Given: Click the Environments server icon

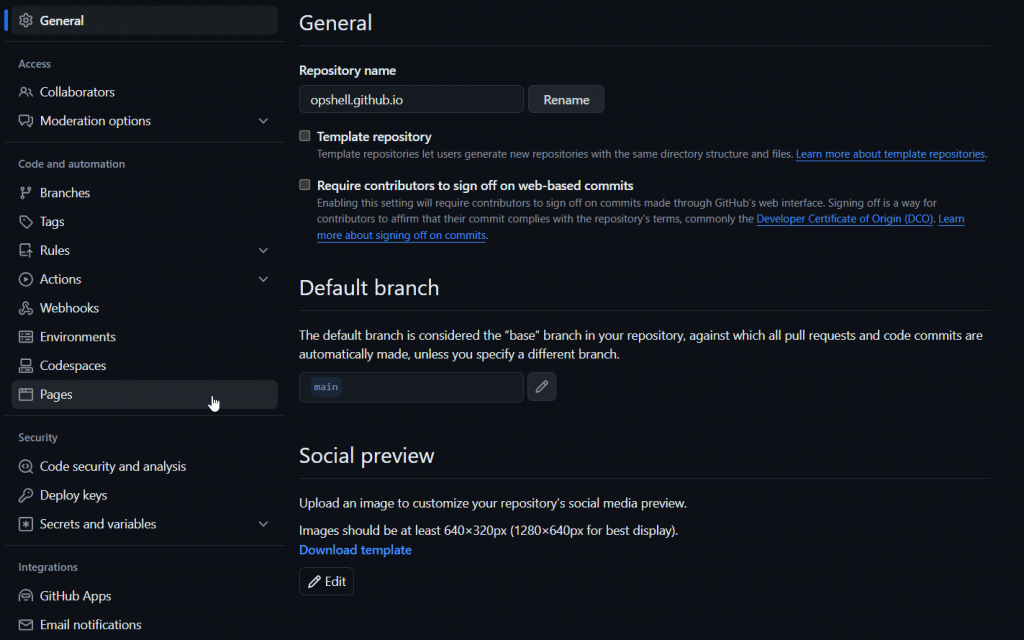Looking at the screenshot, I should (x=25, y=336).
